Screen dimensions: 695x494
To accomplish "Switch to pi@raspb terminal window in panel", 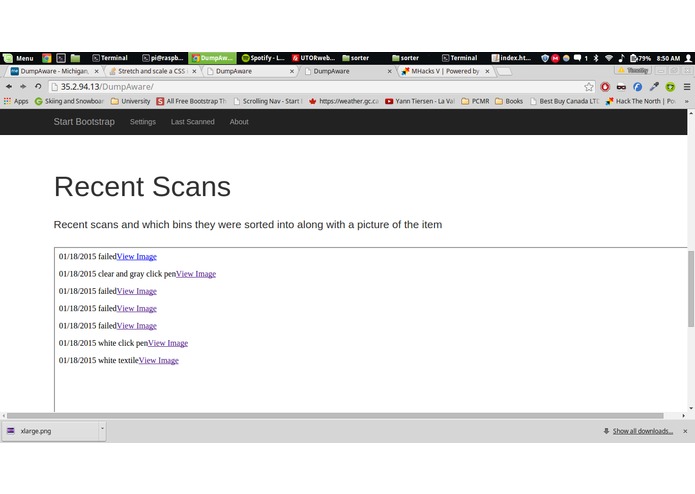I will [163, 58].
